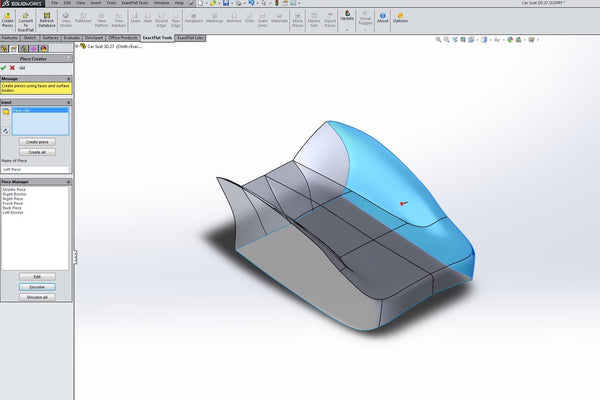Click the Zoom to Fit magnifier icon

440,39
